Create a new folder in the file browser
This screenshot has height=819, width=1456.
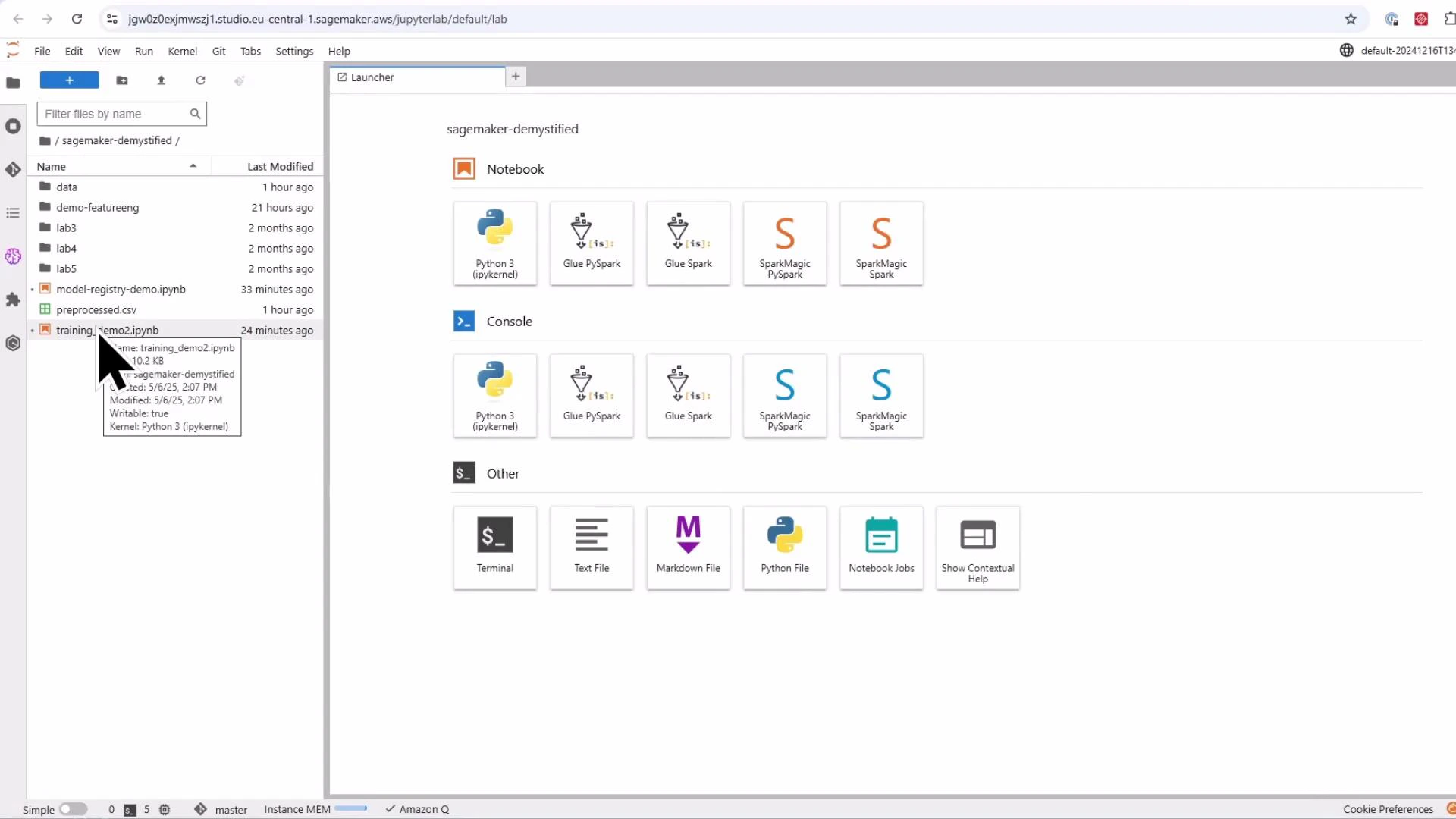click(122, 80)
